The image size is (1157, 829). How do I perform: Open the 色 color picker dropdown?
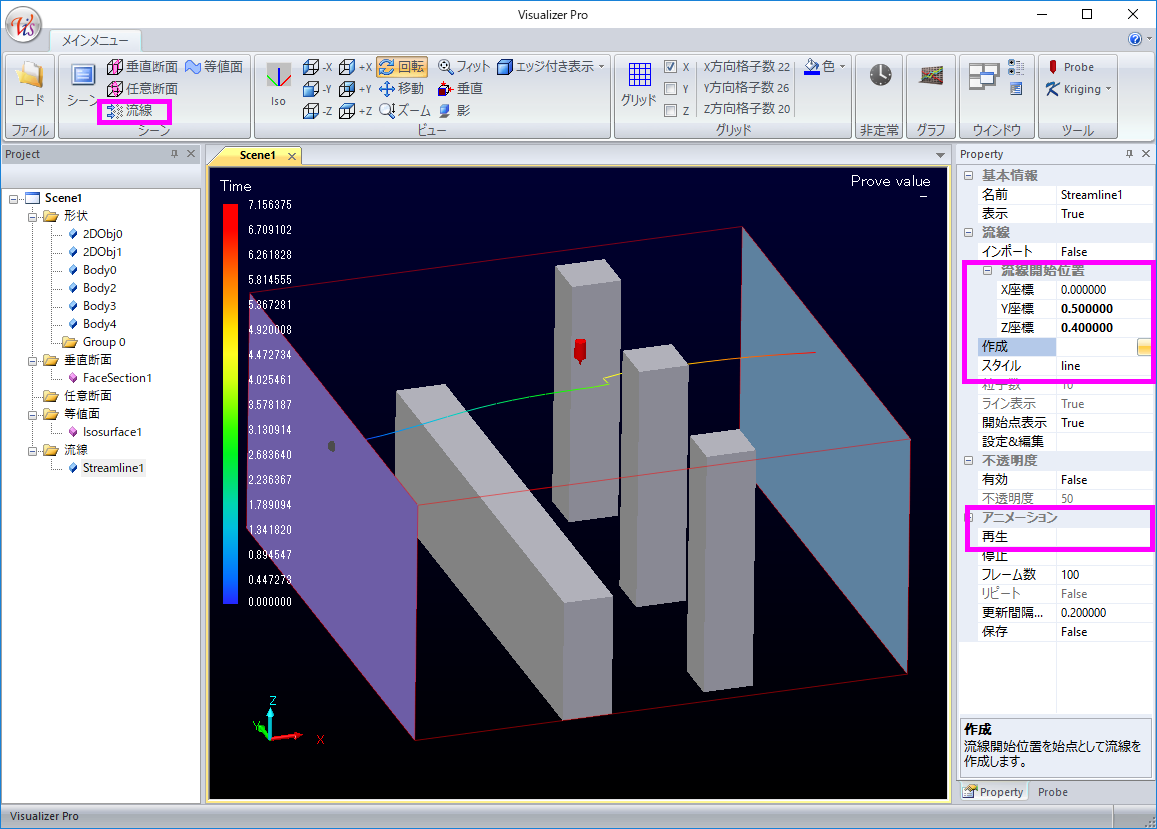[842, 67]
